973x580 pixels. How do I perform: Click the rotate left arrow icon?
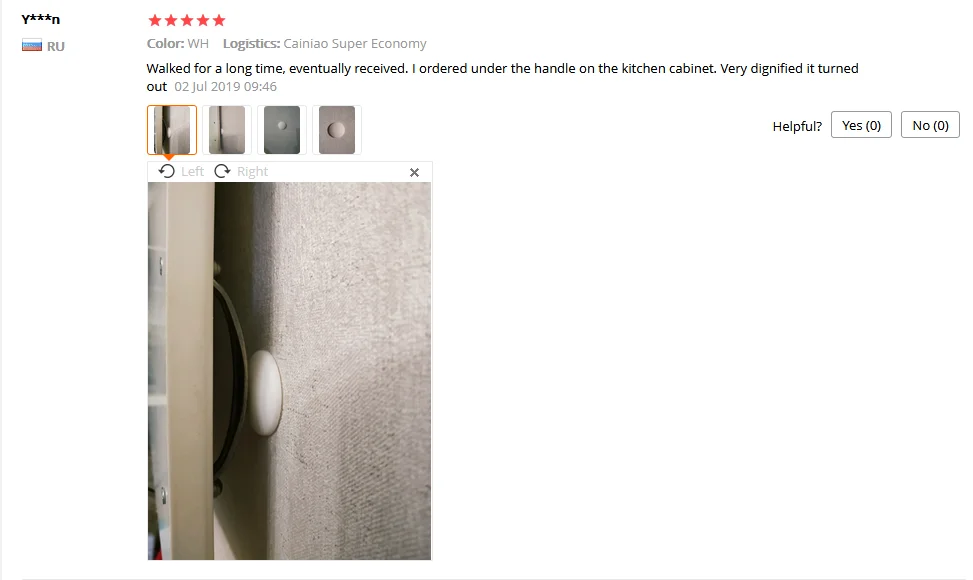click(x=166, y=171)
